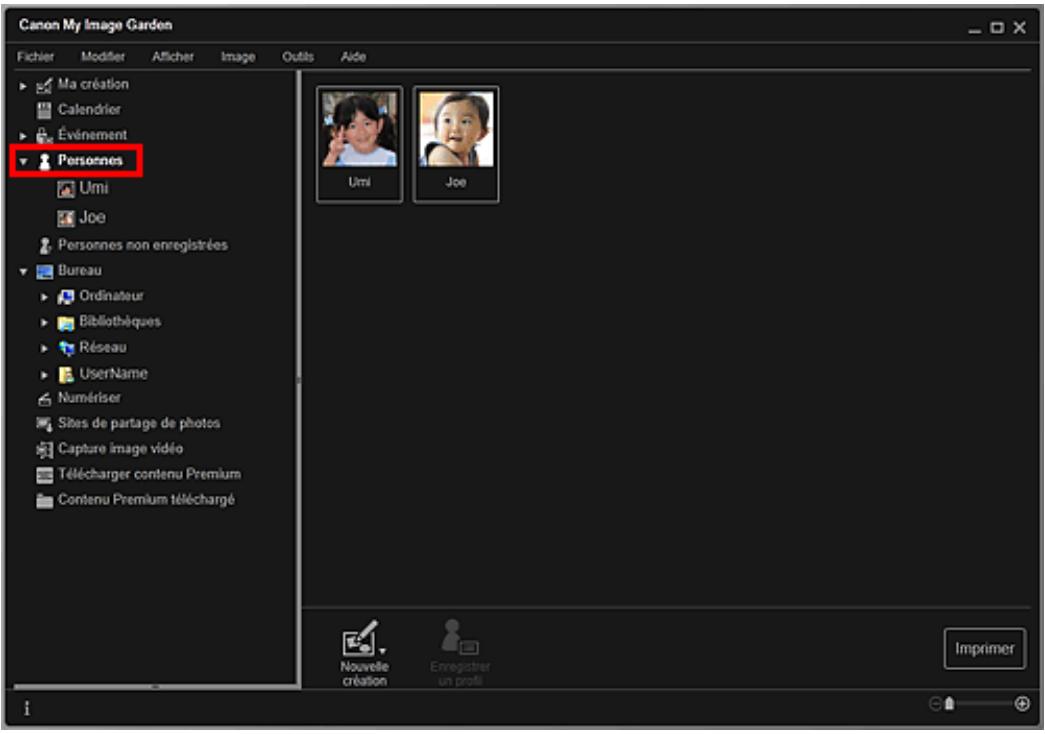Viewport: 1045px width, 734px height.
Task: Click the Personnes non enregistrées icon
Action: click(45, 246)
